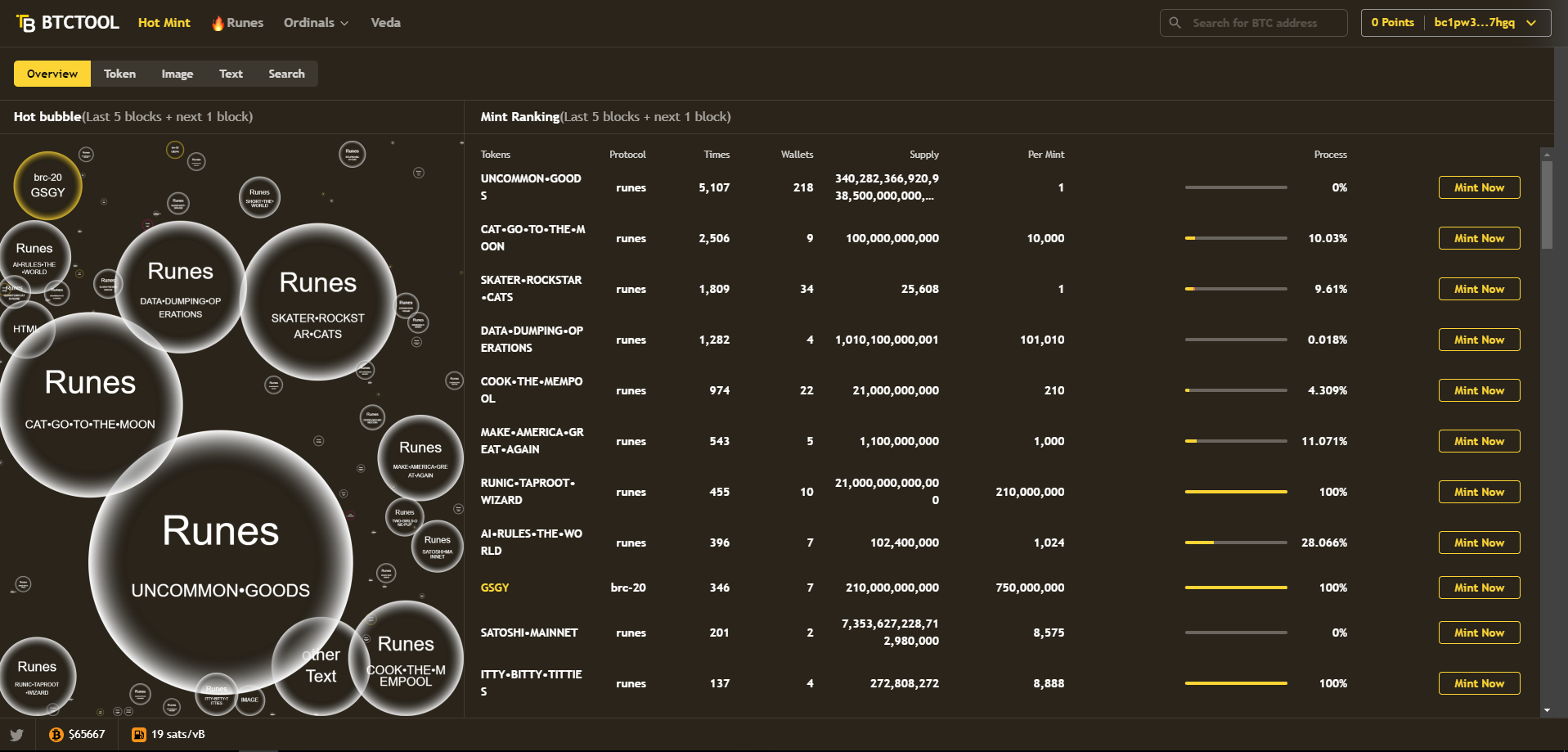Image resolution: width=1568 pixels, height=752 pixels.
Task: Click the SATOSHI•MAINNET token name
Action: 529,633
